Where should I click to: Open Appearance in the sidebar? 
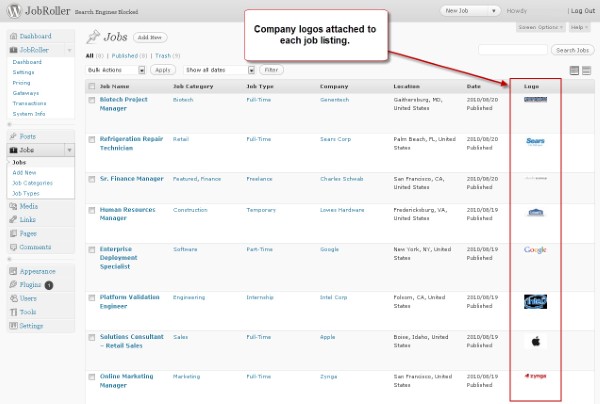click(35, 271)
